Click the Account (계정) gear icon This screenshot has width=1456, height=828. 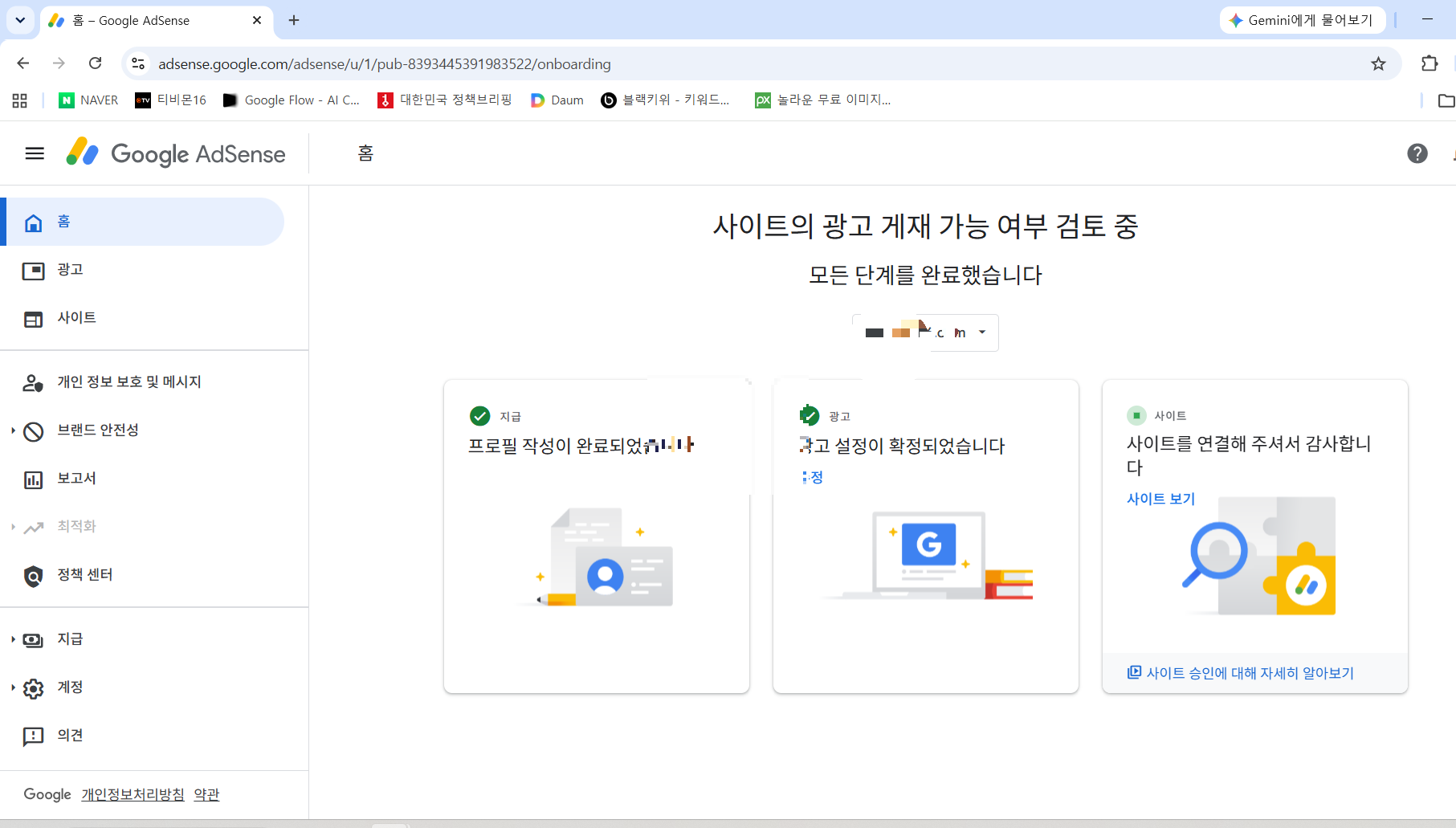click(x=33, y=688)
